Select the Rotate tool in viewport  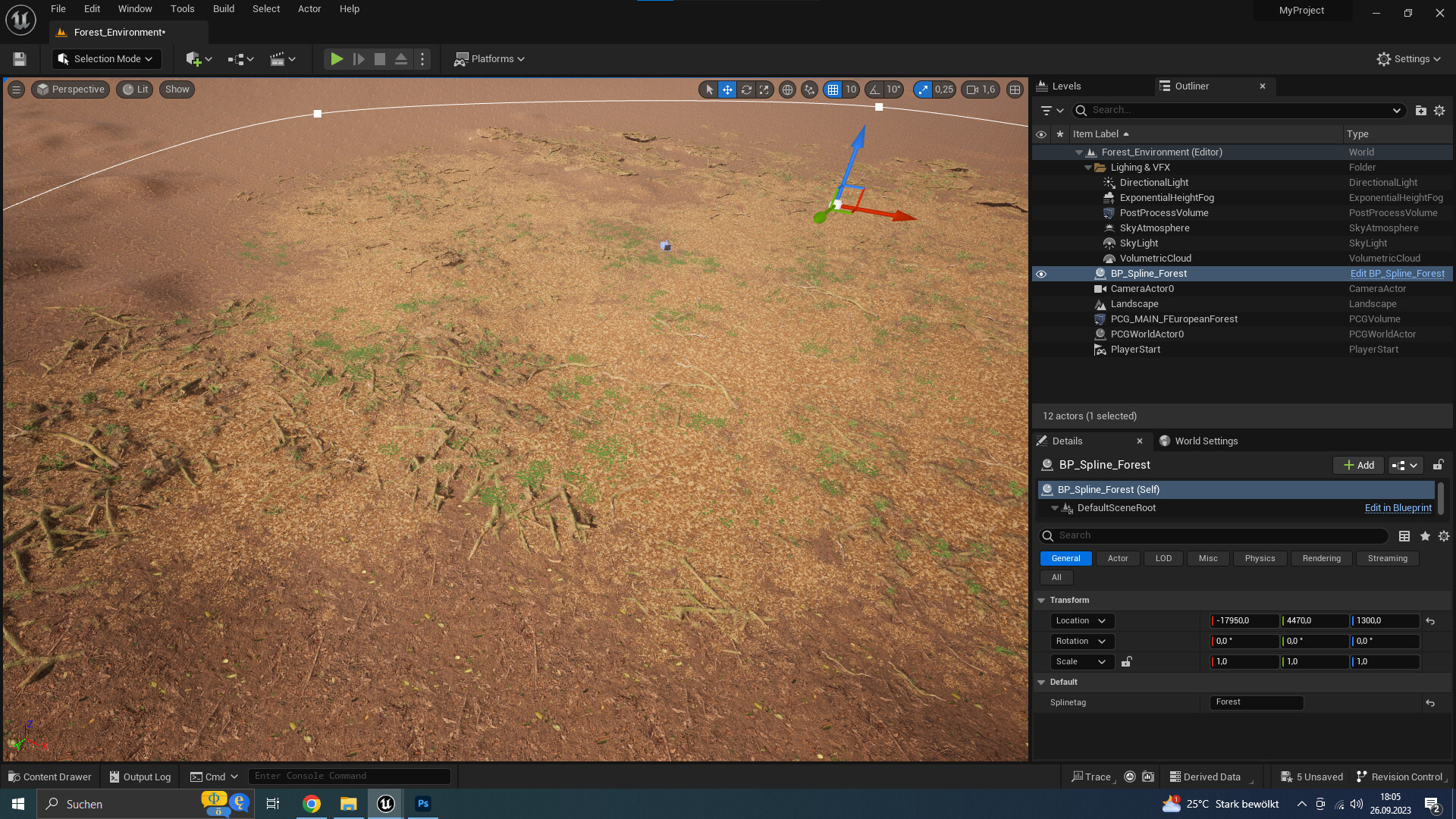pyautogui.click(x=746, y=89)
